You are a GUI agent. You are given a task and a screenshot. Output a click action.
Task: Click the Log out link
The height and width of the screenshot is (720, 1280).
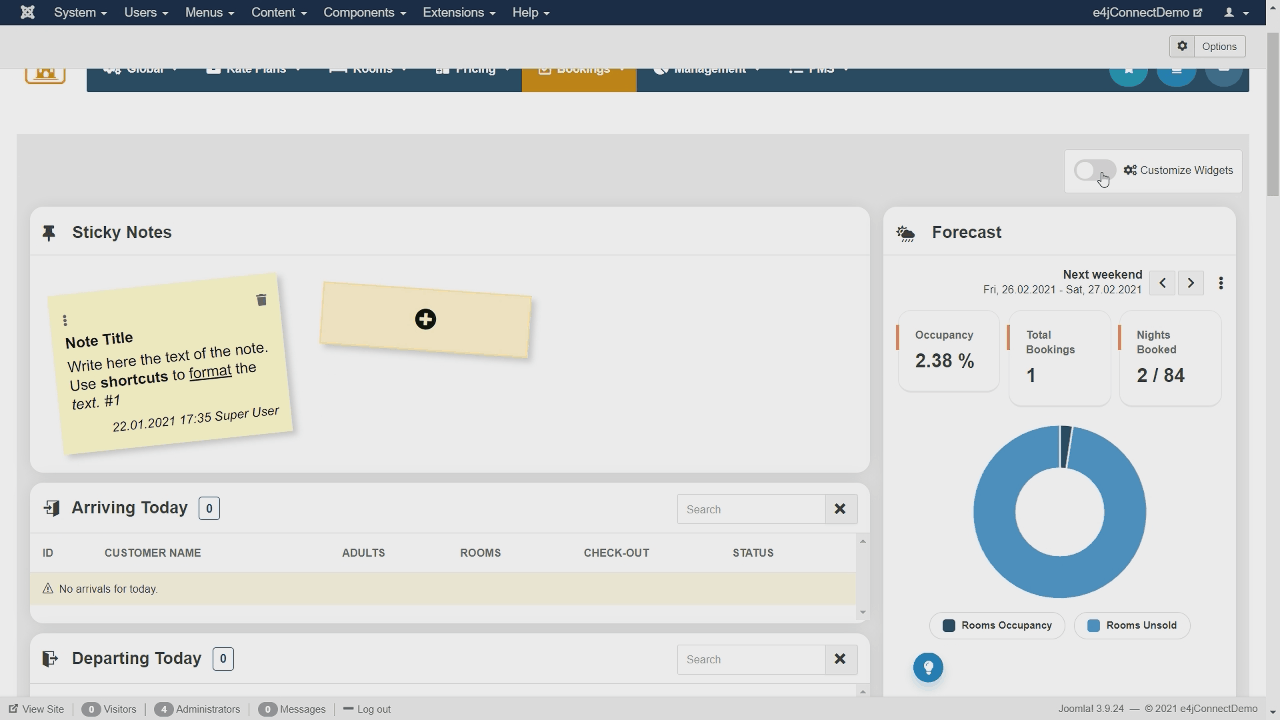click(x=367, y=709)
